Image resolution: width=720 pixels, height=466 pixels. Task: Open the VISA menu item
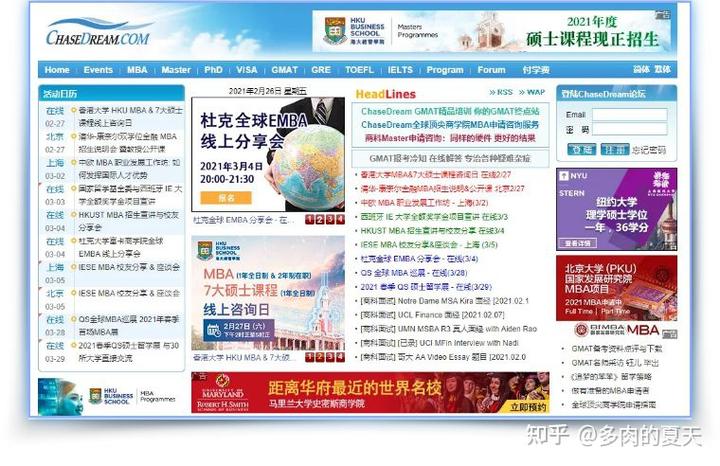[247, 70]
